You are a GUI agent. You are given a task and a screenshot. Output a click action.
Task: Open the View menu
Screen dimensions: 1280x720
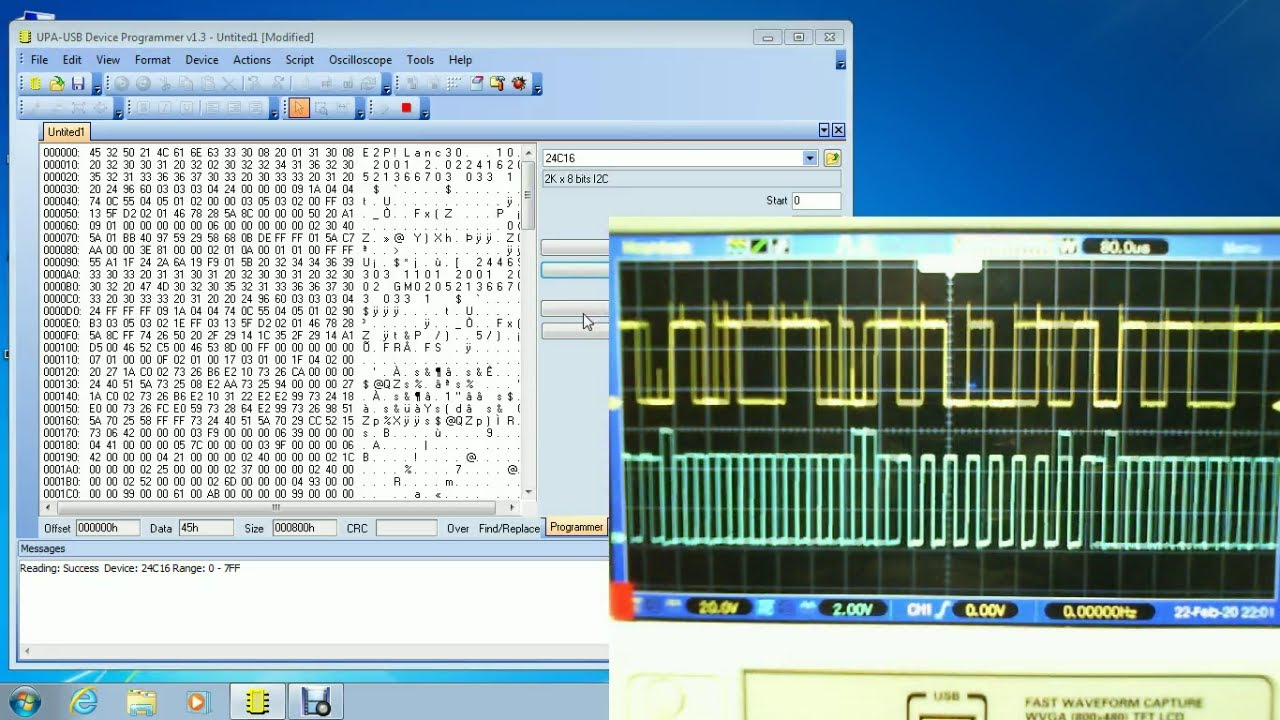(x=108, y=60)
